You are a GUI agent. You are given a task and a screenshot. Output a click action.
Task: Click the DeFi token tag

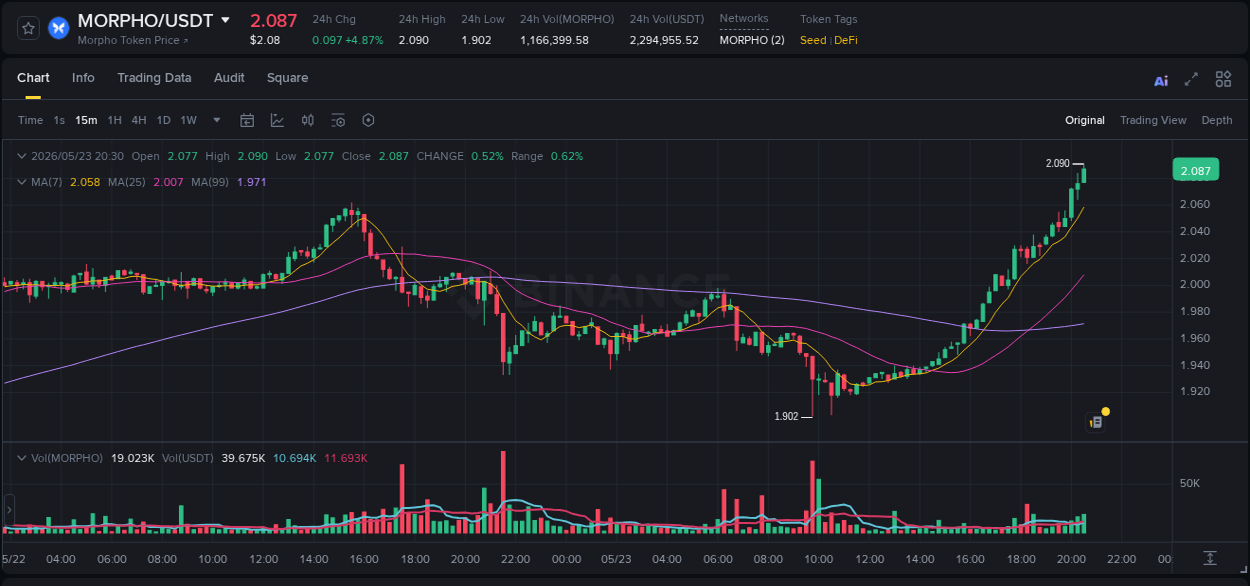pos(846,40)
